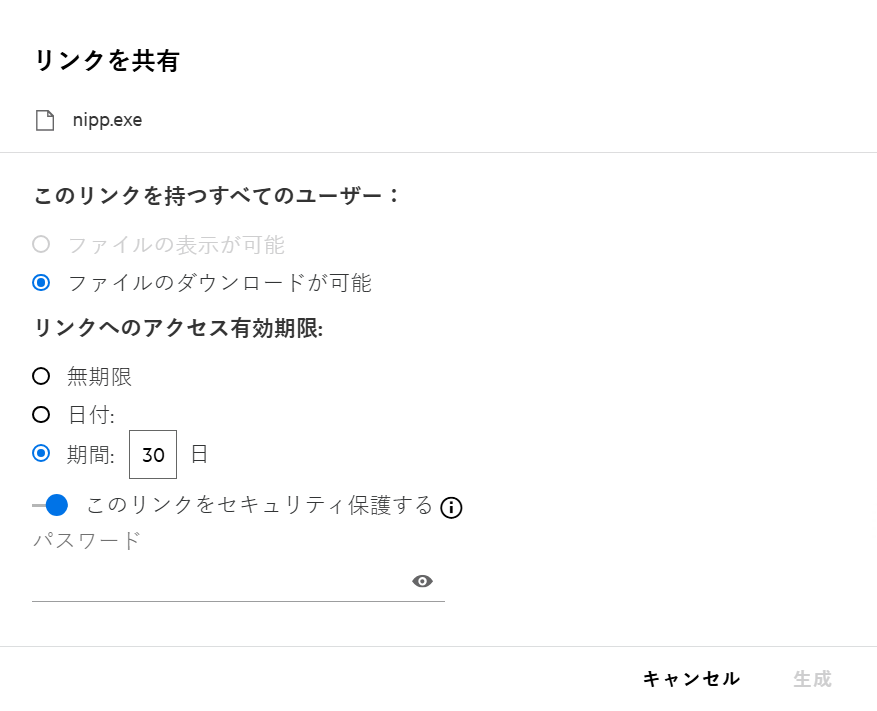Click the 生成 button

click(812, 679)
